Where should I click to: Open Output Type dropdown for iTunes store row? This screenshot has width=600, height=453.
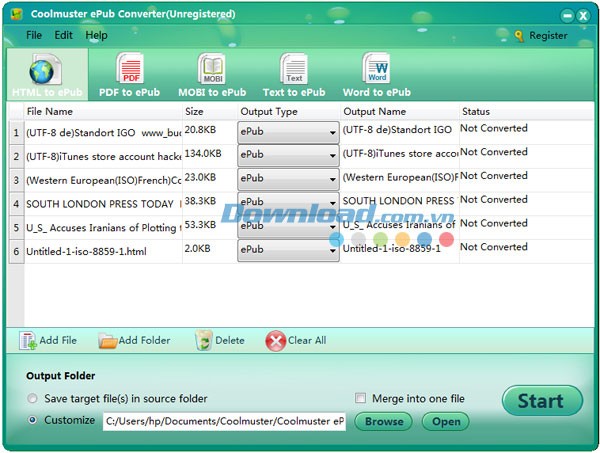click(288, 156)
